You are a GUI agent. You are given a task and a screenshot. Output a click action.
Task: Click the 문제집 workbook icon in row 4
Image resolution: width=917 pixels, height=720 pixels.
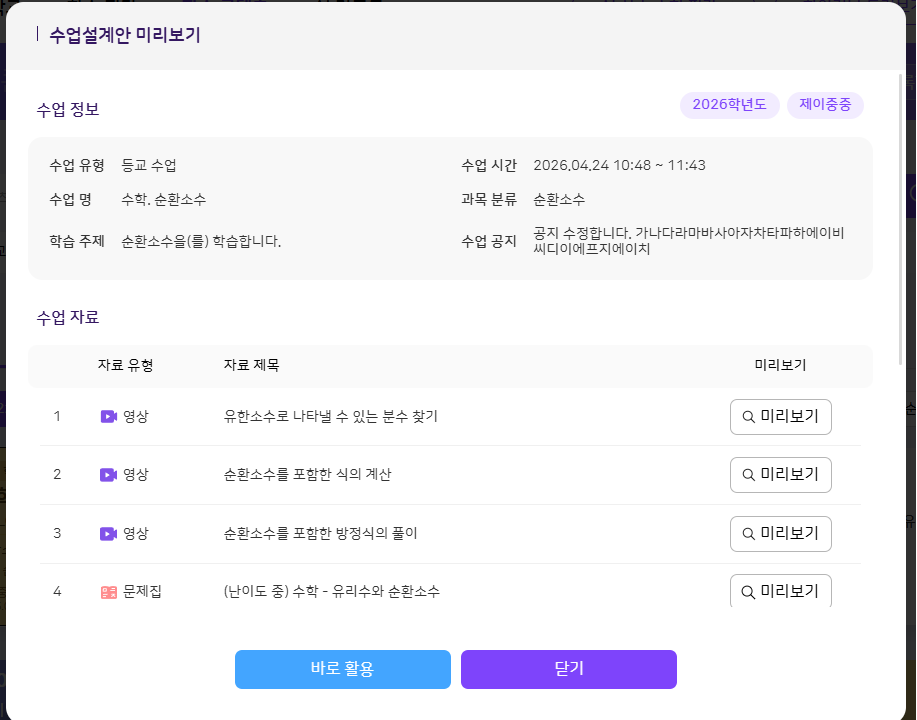[x=109, y=592]
